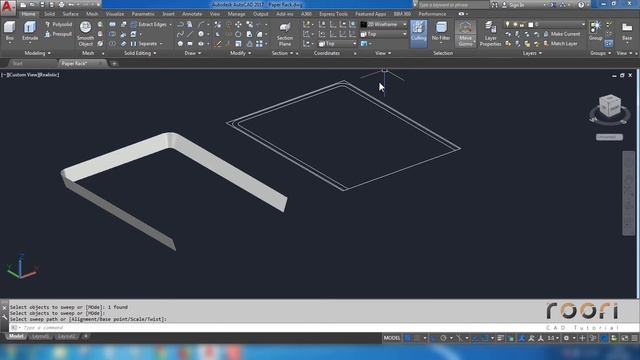This screenshot has width=640, height=360.
Task: Click the Make Current layer button
Action: coord(561,34)
